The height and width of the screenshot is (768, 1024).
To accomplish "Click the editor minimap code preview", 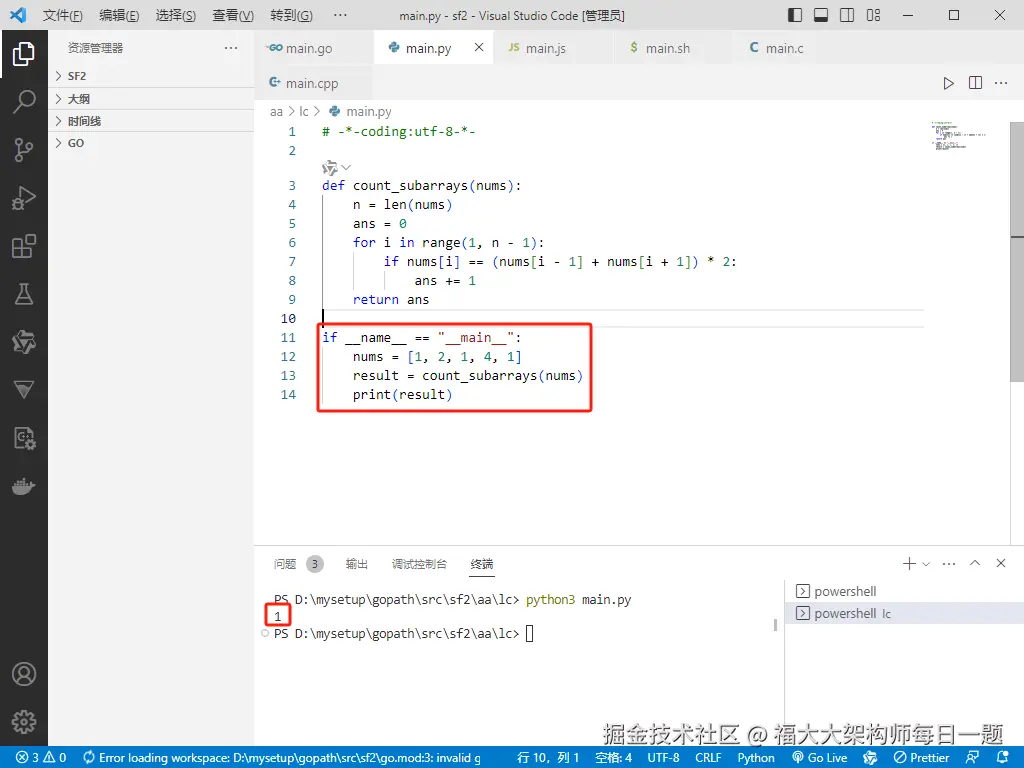I will pos(958,136).
